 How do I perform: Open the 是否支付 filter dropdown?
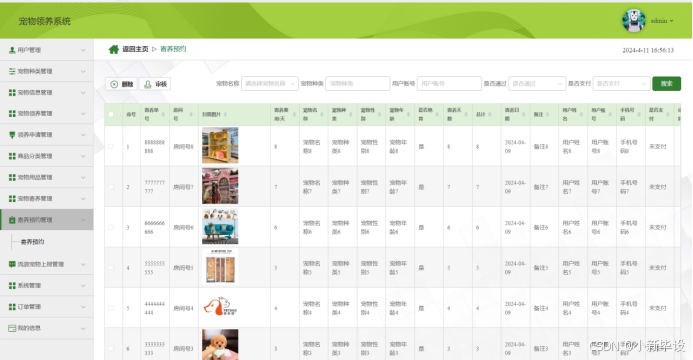[x=621, y=83]
